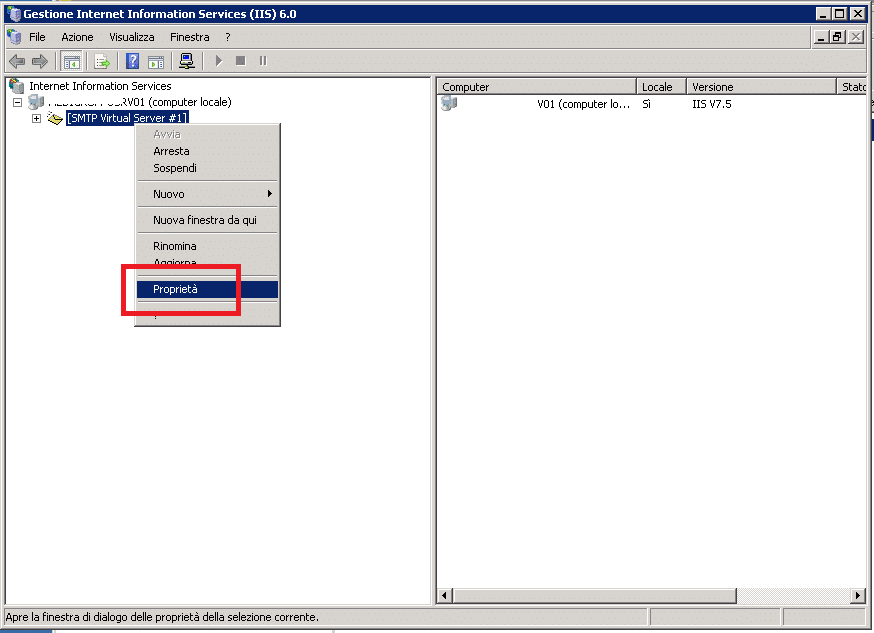Click the Export List toolbar icon
Screen dimensions: 874x633
tap(102, 61)
